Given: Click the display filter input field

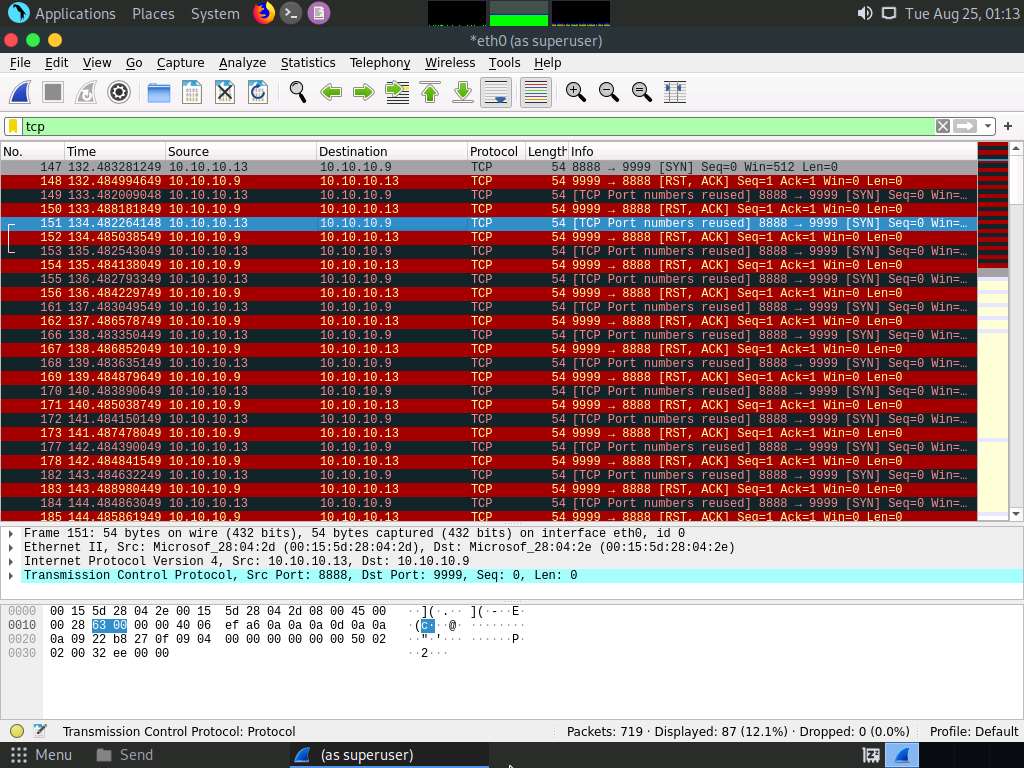Looking at the screenshot, I should point(477,126).
